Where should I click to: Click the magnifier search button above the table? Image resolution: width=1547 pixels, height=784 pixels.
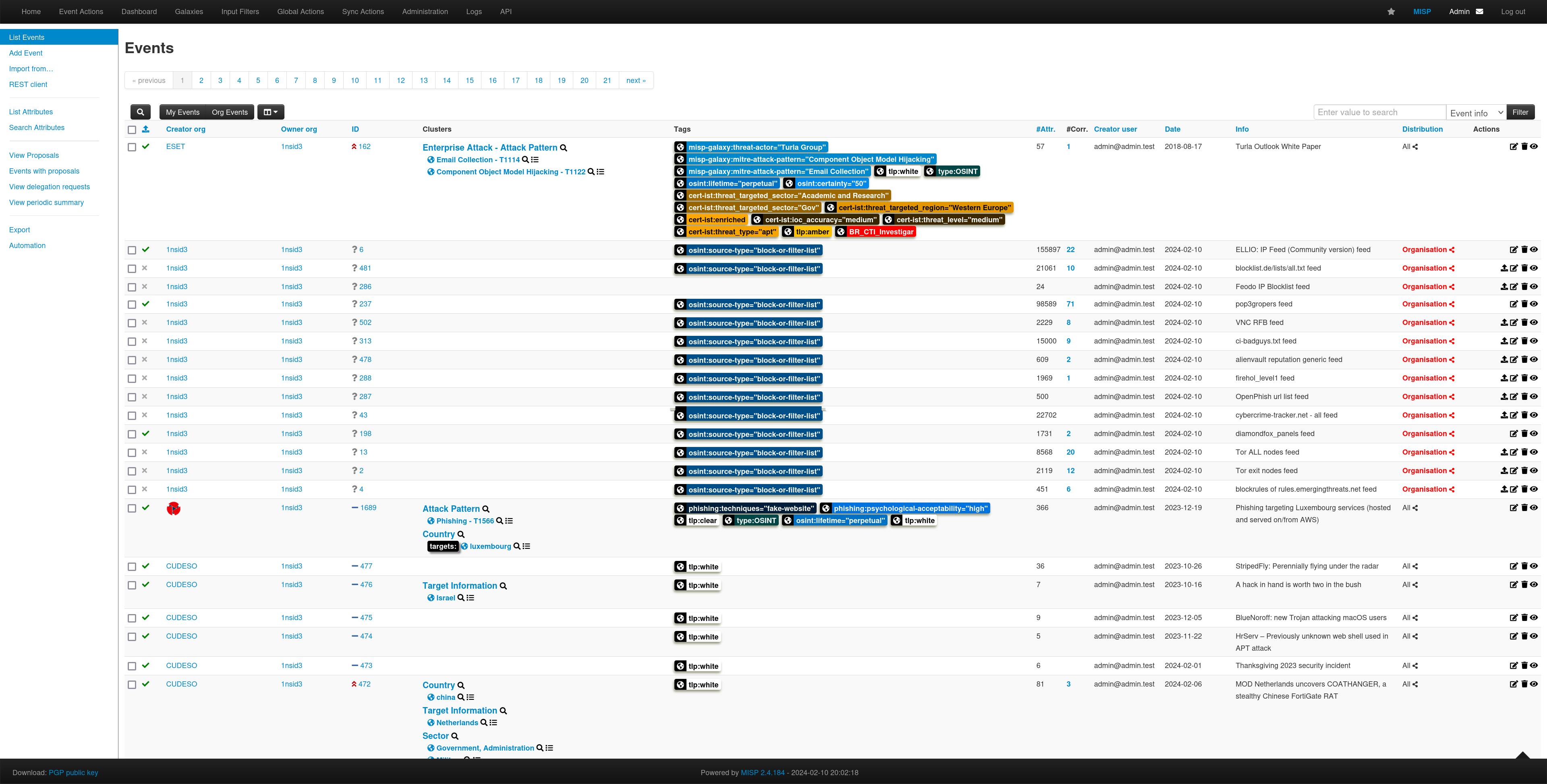pyautogui.click(x=140, y=112)
